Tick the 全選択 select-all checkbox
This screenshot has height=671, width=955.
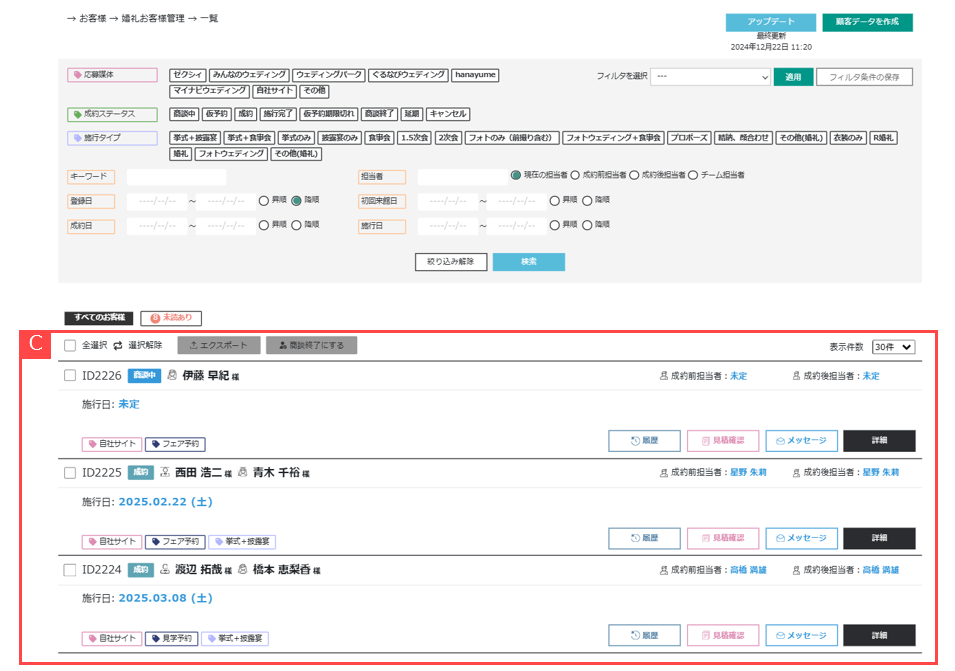tap(70, 346)
